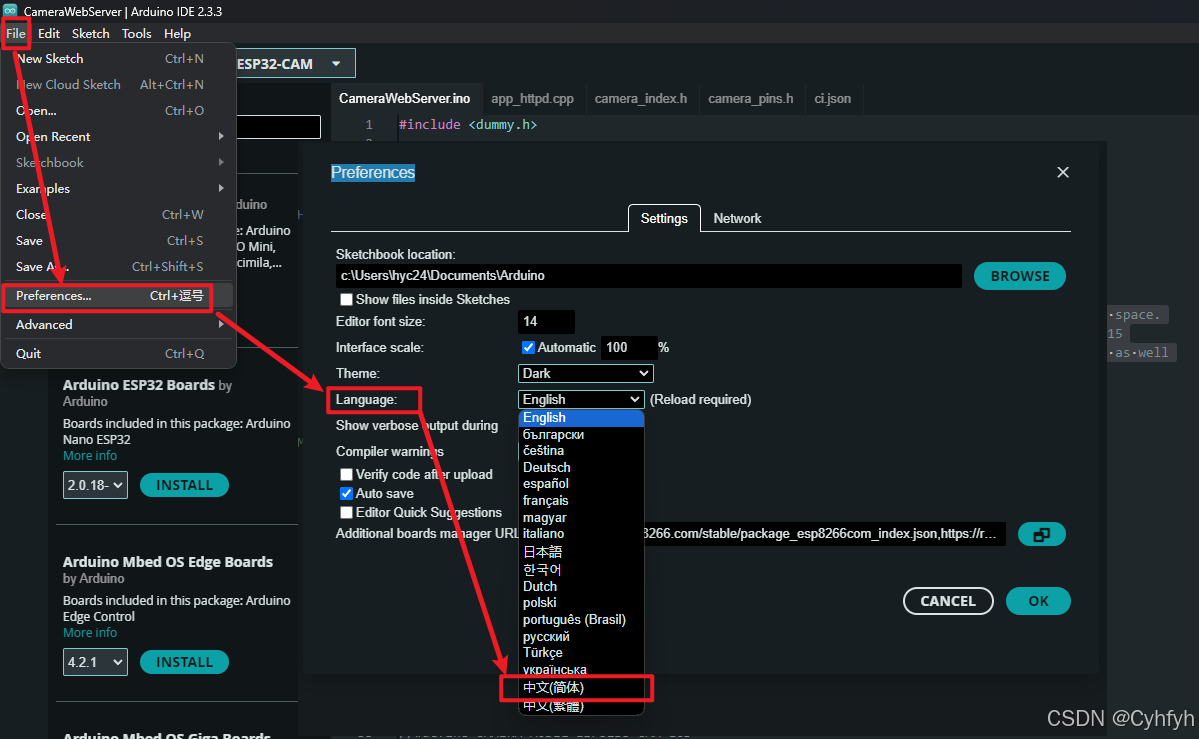Enable Editor Quick Suggestions checkbox
The height and width of the screenshot is (739, 1199).
pos(346,513)
